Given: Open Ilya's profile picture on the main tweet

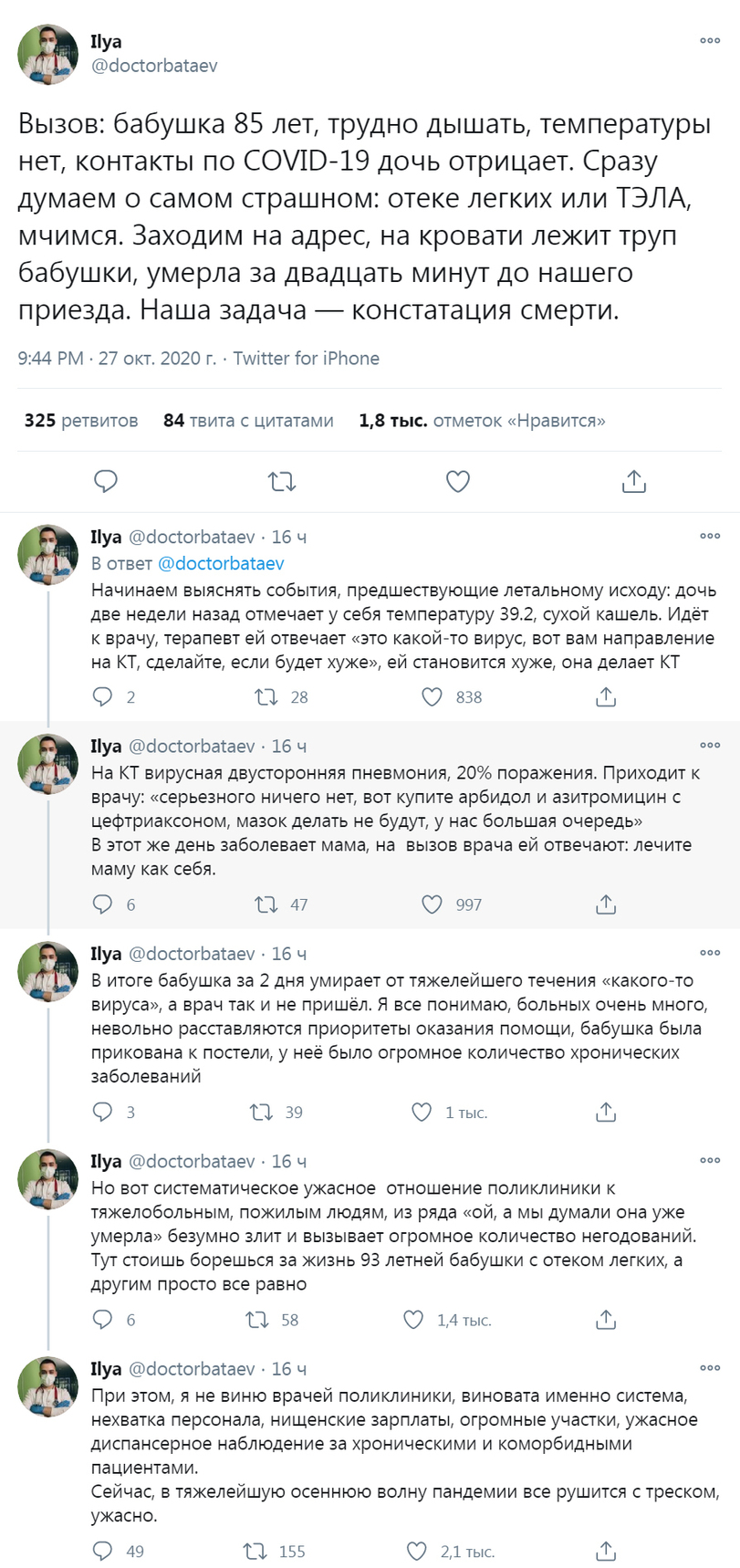Looking at the screenshot, I should coord(47,55).
